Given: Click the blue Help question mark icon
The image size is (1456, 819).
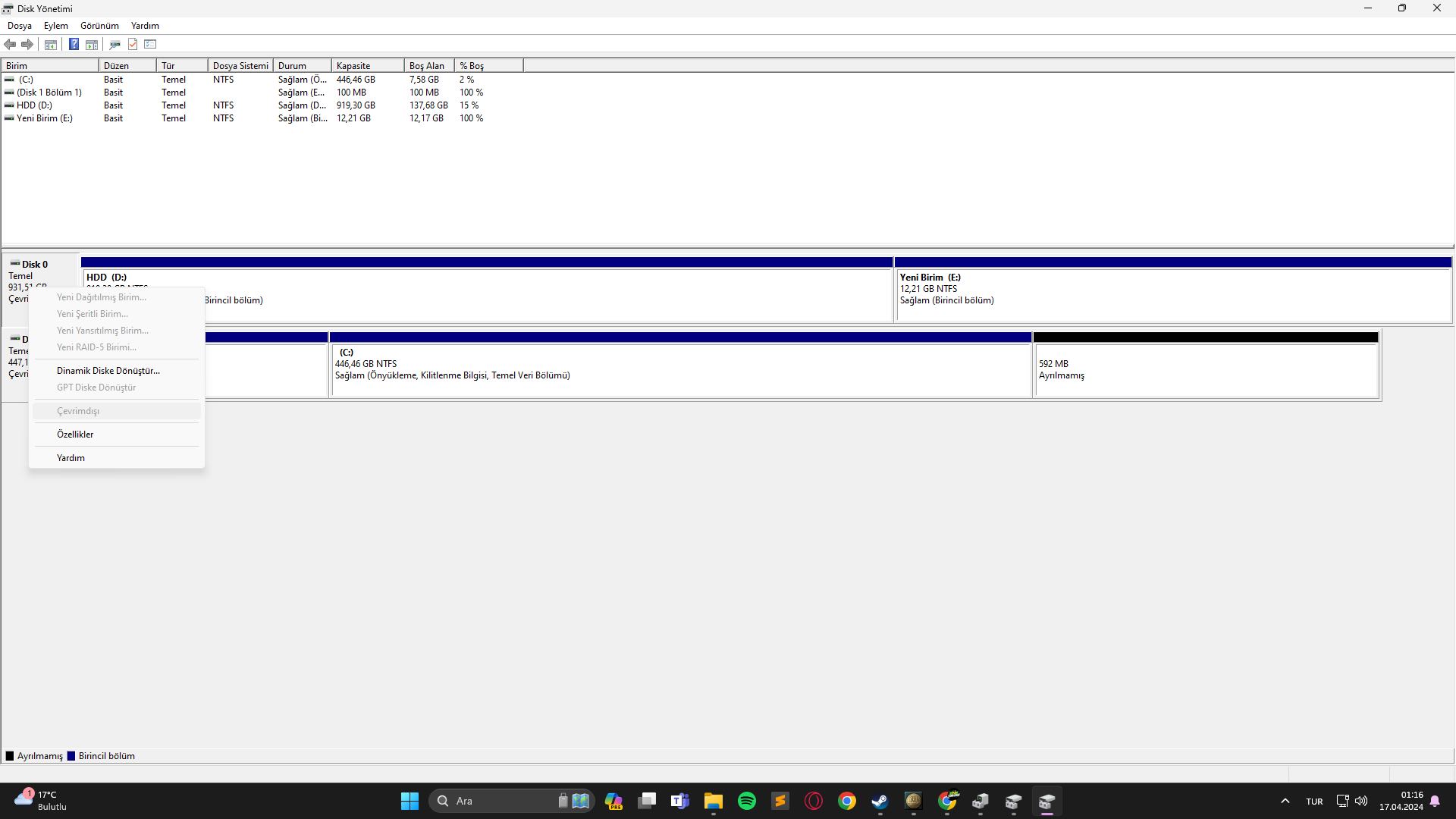Looking at the screenshot, I should (74, 45).
